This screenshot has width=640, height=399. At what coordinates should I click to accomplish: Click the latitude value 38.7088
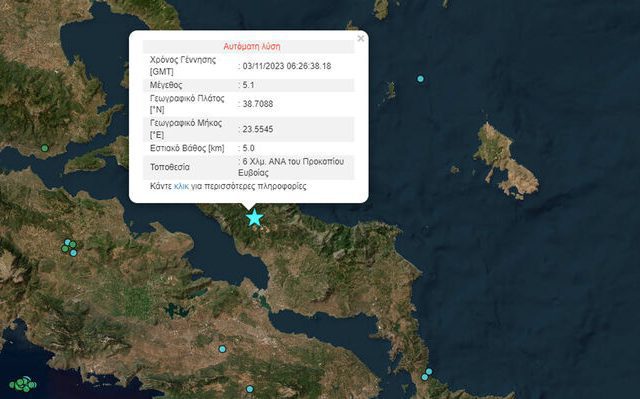(x=258, y=104)
